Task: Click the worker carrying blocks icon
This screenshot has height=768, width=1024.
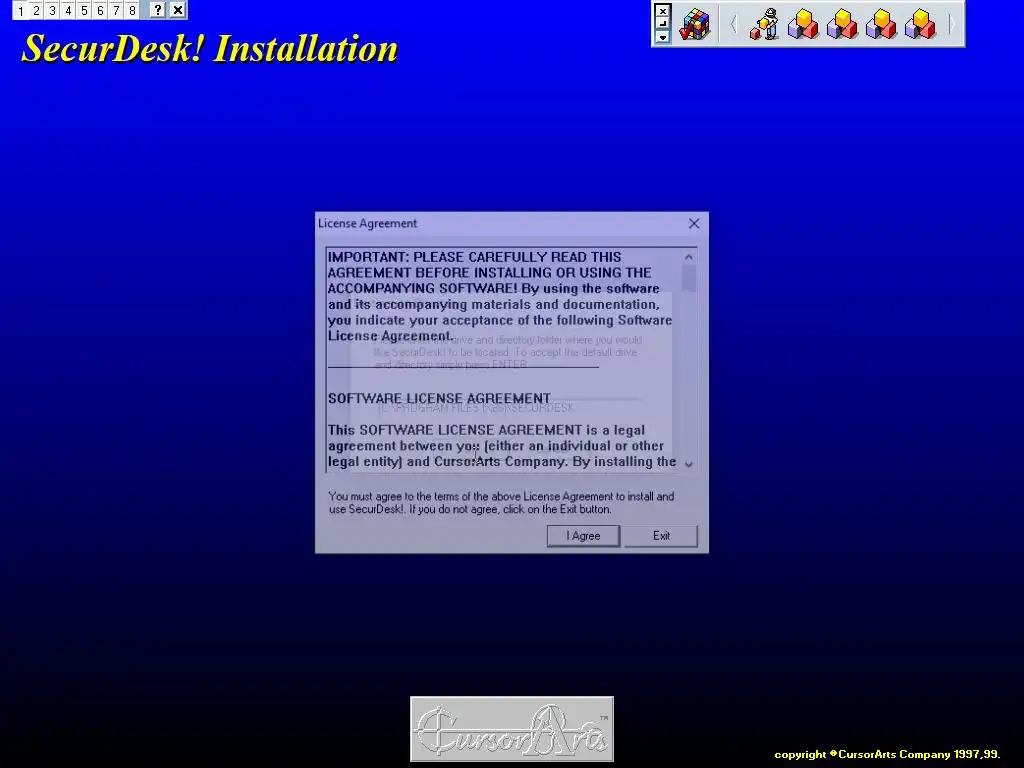Action: coord(764,24)
